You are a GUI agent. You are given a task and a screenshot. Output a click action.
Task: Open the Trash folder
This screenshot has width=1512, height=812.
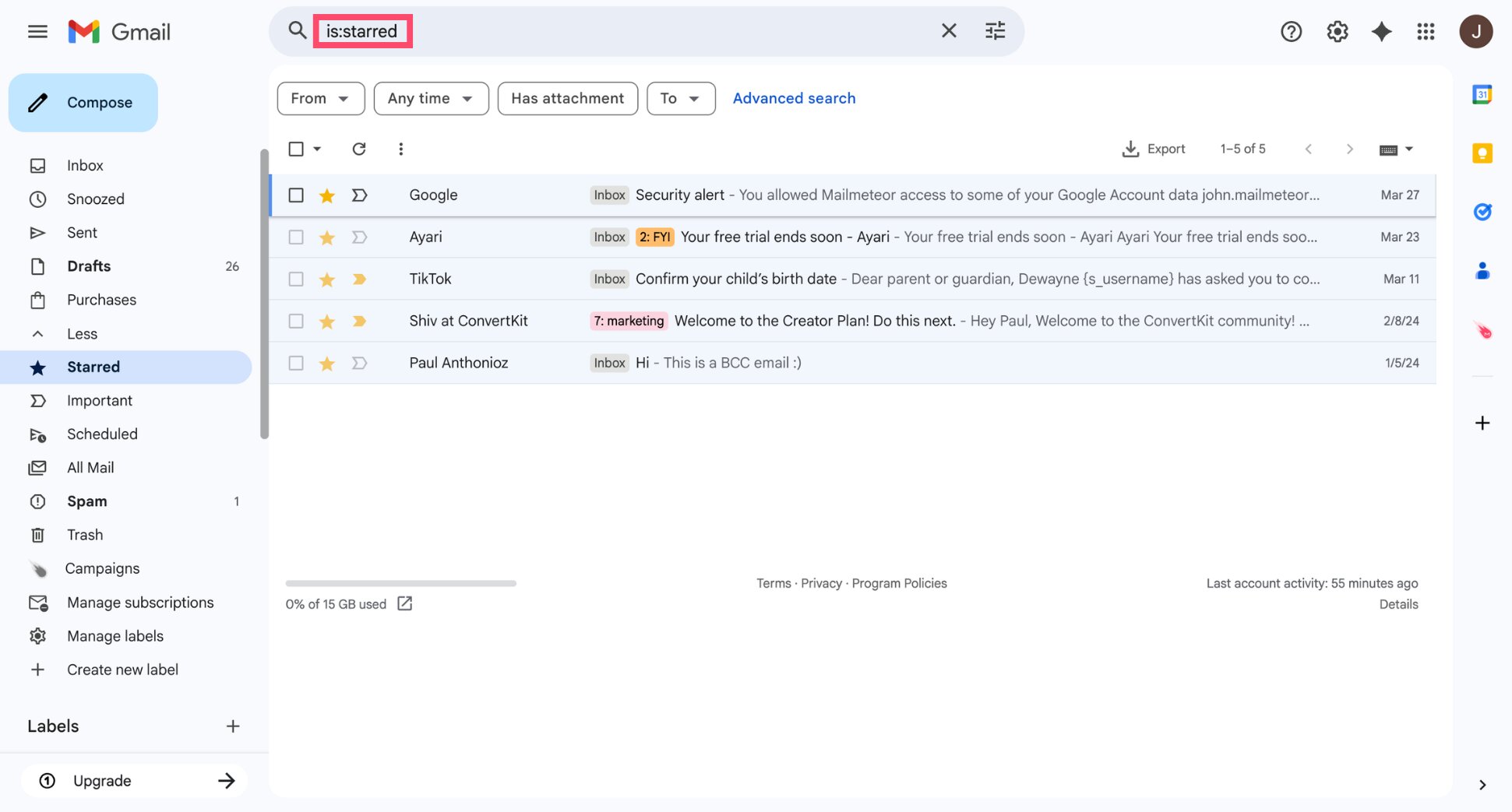125,535
